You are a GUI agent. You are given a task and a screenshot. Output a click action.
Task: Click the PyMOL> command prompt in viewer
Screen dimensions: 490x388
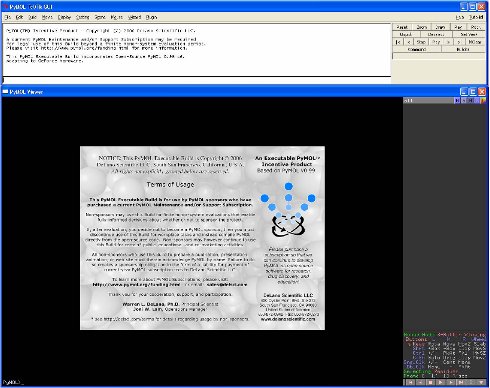coord(12,382)
